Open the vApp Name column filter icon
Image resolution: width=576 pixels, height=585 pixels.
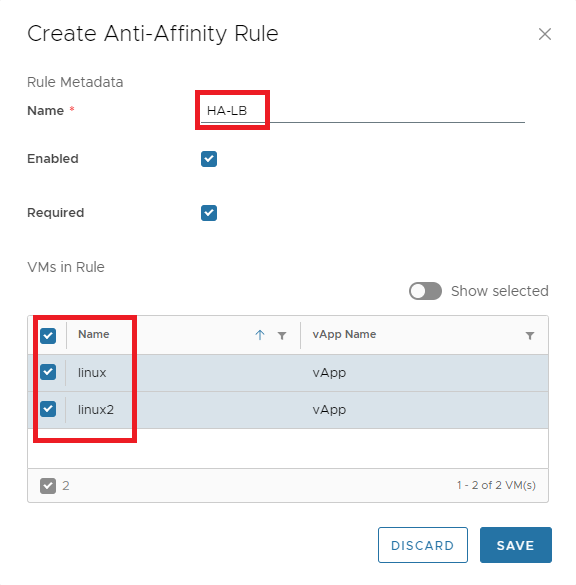530,336
